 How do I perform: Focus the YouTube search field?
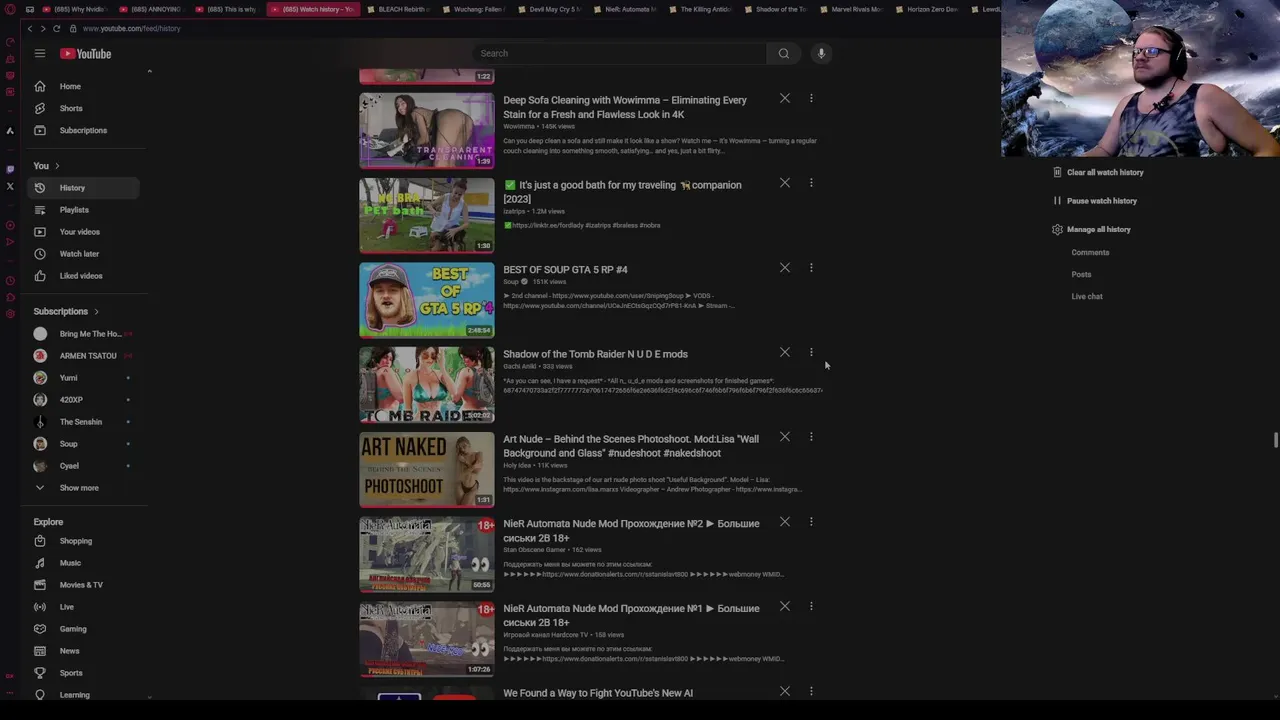point(619,53)
